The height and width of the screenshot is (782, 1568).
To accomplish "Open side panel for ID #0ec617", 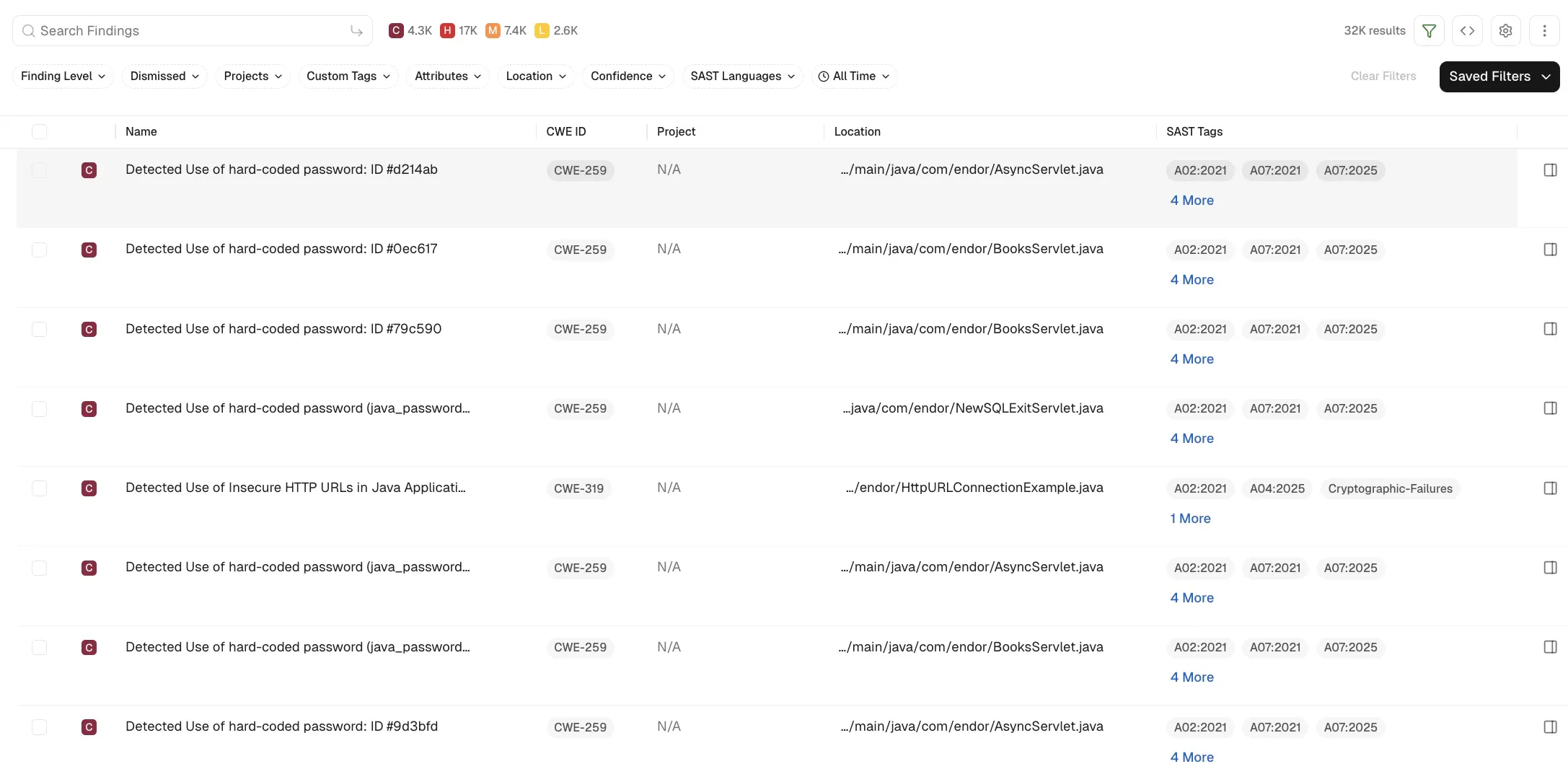I will 1550,250.
